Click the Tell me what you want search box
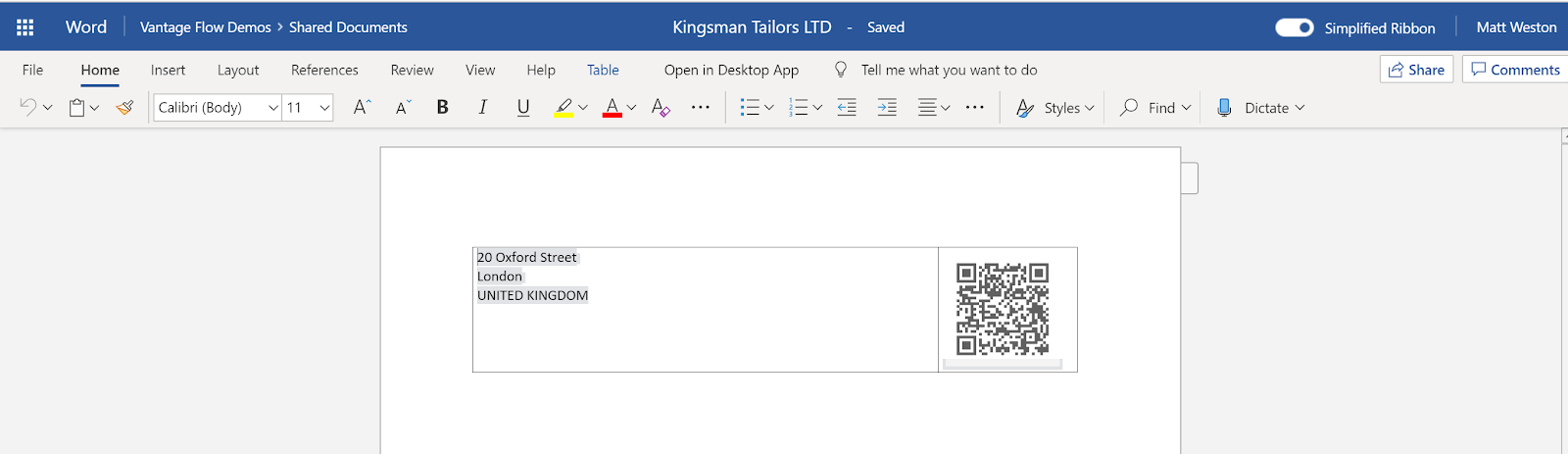1568x454 pixels. tap(949, 70)
